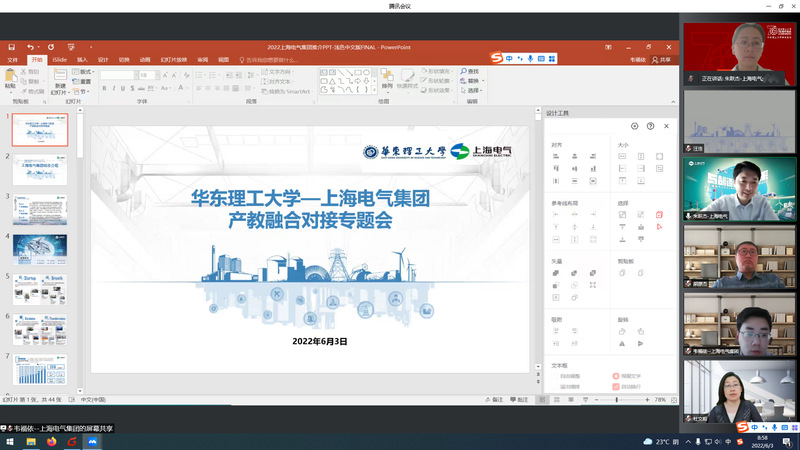Click the 共享 (Share) icon at top right
This screenshot has height=450, width=800.
click(x=661, y=60)
